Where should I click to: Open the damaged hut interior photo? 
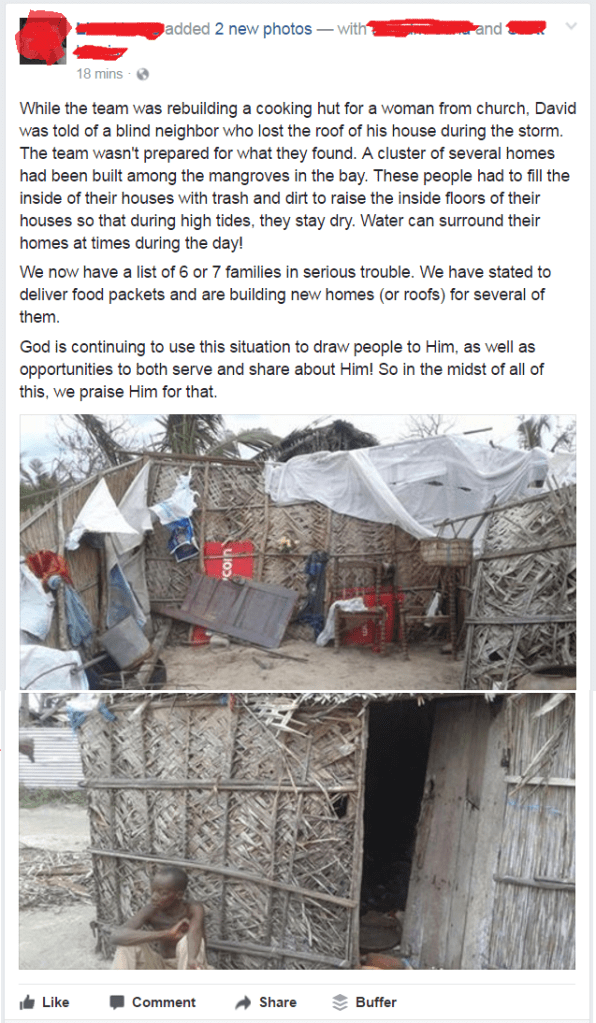297,552
